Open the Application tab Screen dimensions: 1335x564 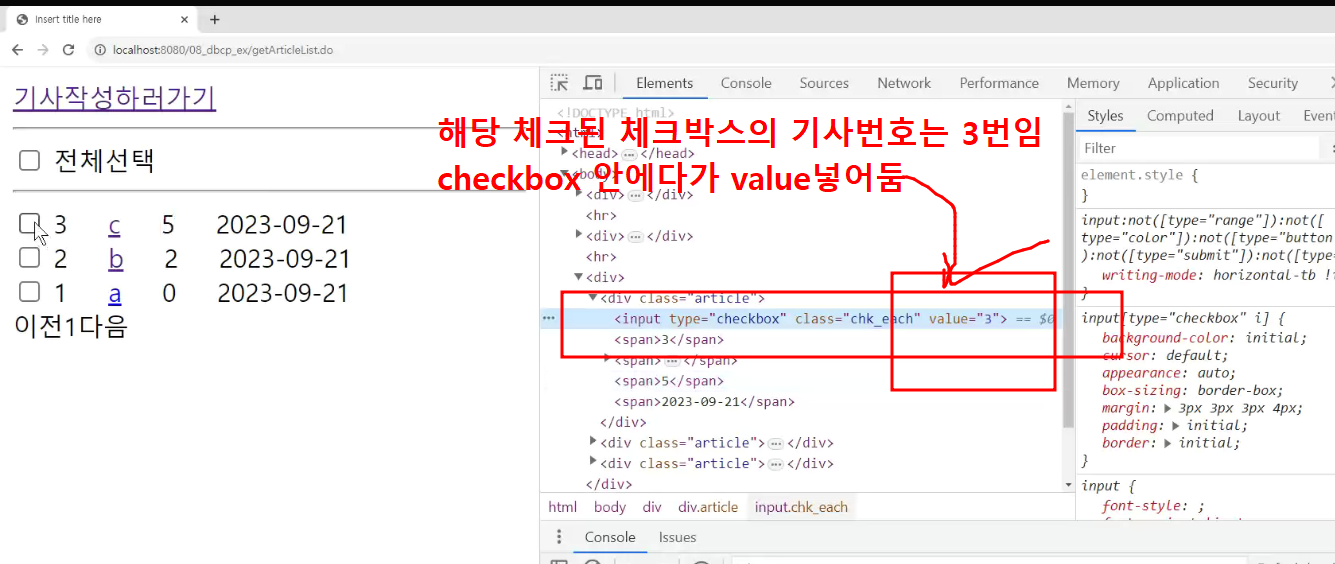pos(1183,83)
